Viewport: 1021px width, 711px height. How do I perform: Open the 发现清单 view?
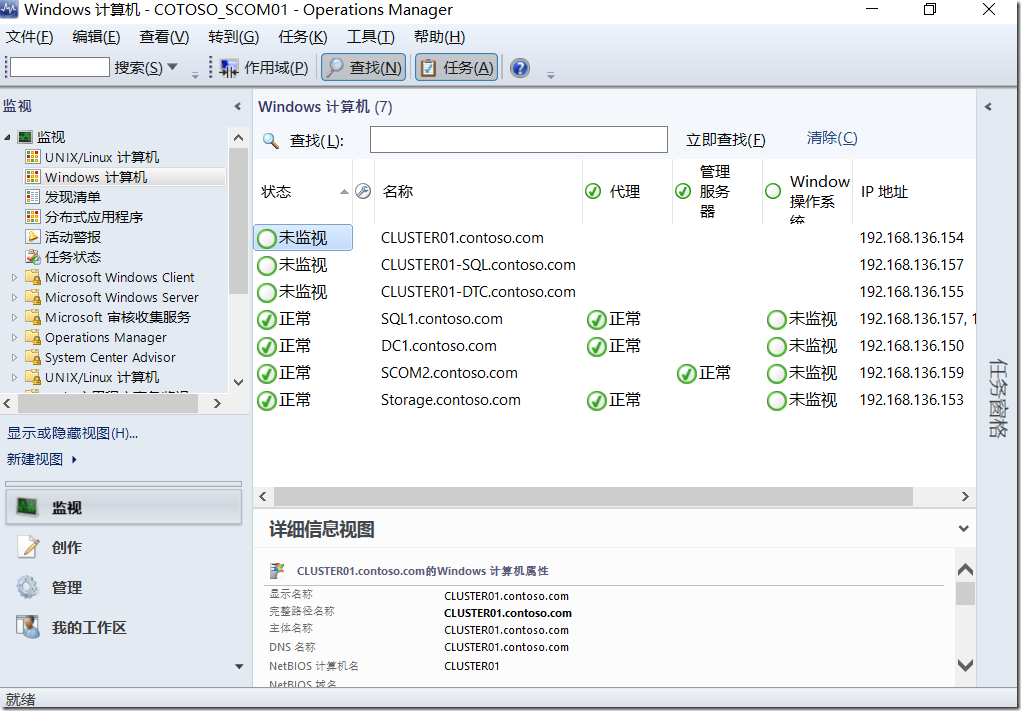coord(63,197)
